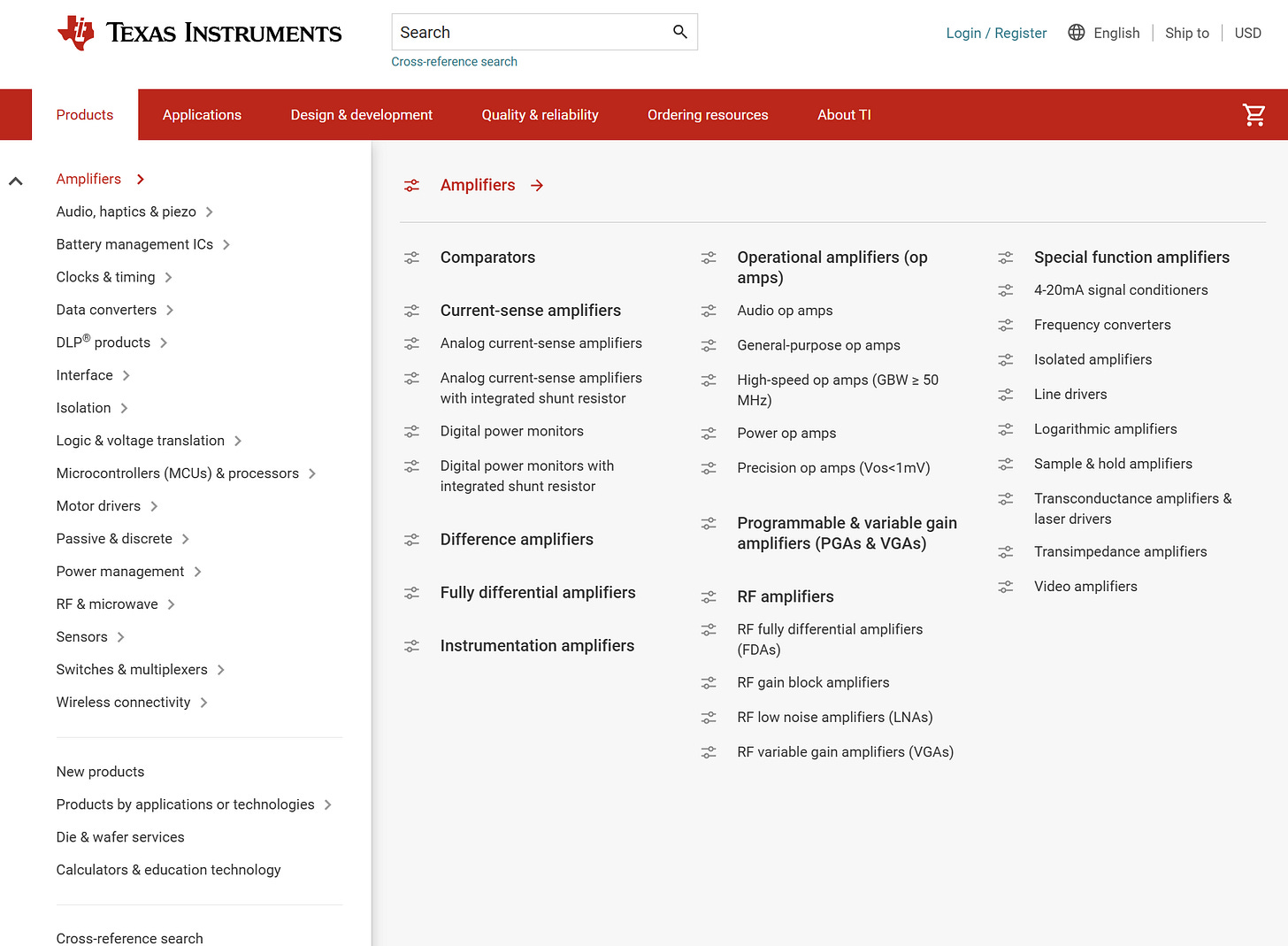This screenshot has height=946, width=1288.
Task: Expand Battery management ICs category
Action: (226, 244)
